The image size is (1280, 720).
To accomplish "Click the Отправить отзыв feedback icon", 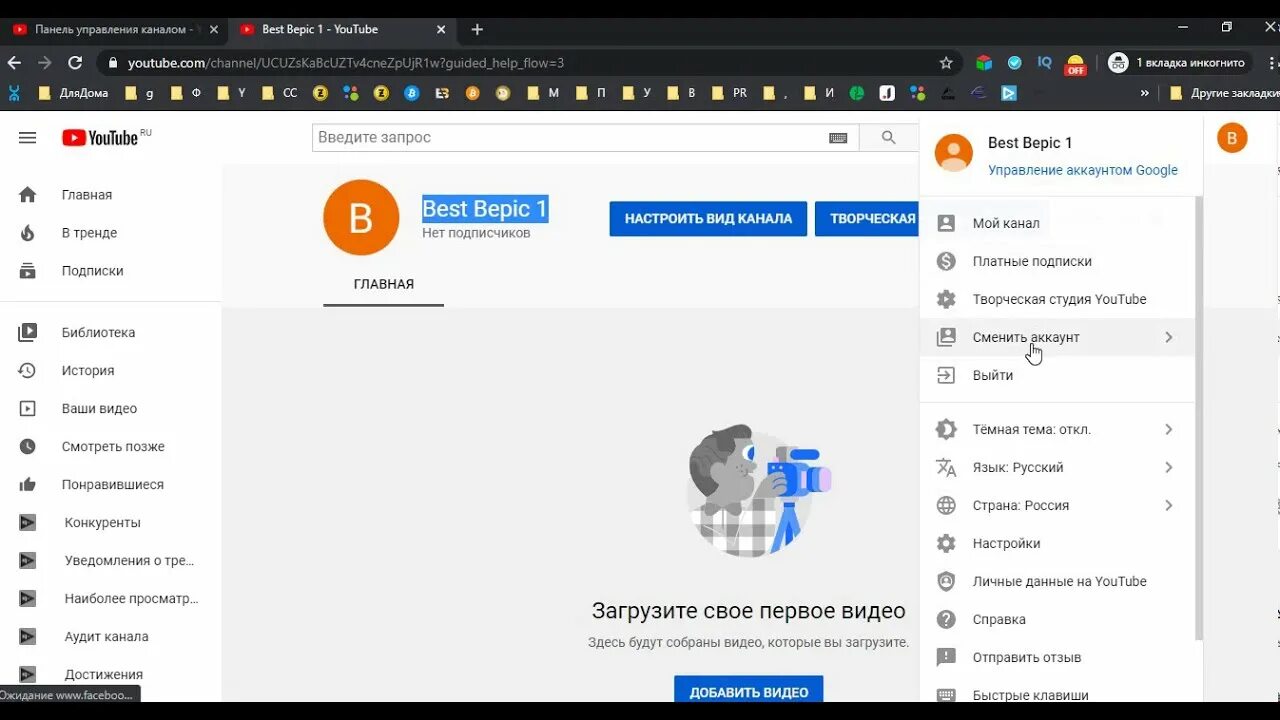I will point(946,657).
